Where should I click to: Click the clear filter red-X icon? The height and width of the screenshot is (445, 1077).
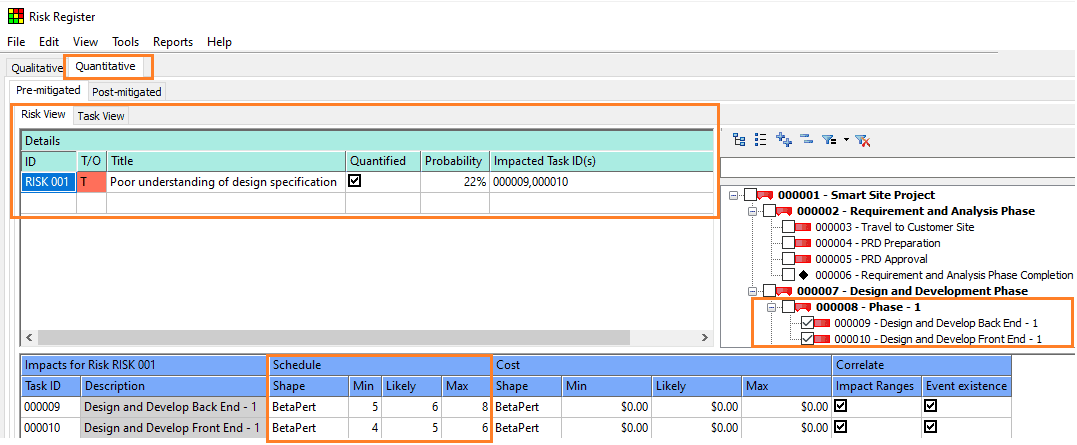(x=863, y=140)
